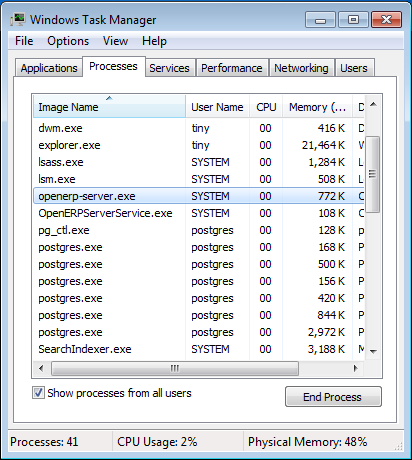Select the dwm.exe process row
Viewport: 412px width, 460px height.
(199, 128)
